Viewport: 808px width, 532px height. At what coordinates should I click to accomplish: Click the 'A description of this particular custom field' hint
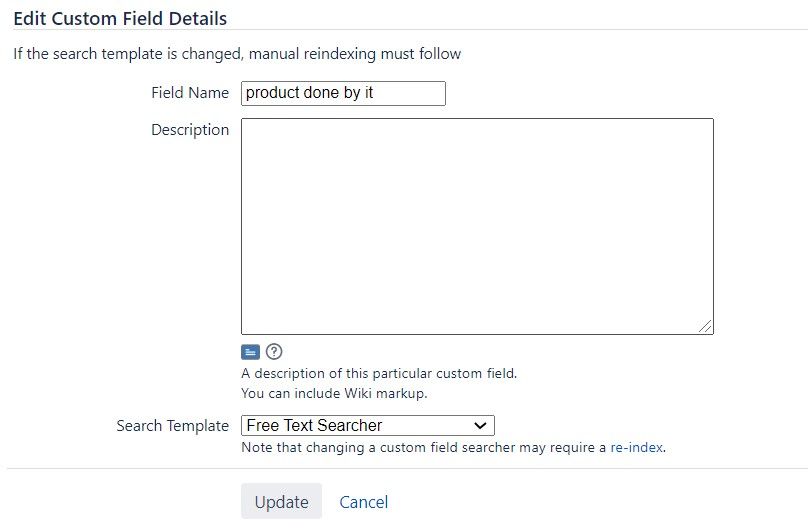click(379, 373)
